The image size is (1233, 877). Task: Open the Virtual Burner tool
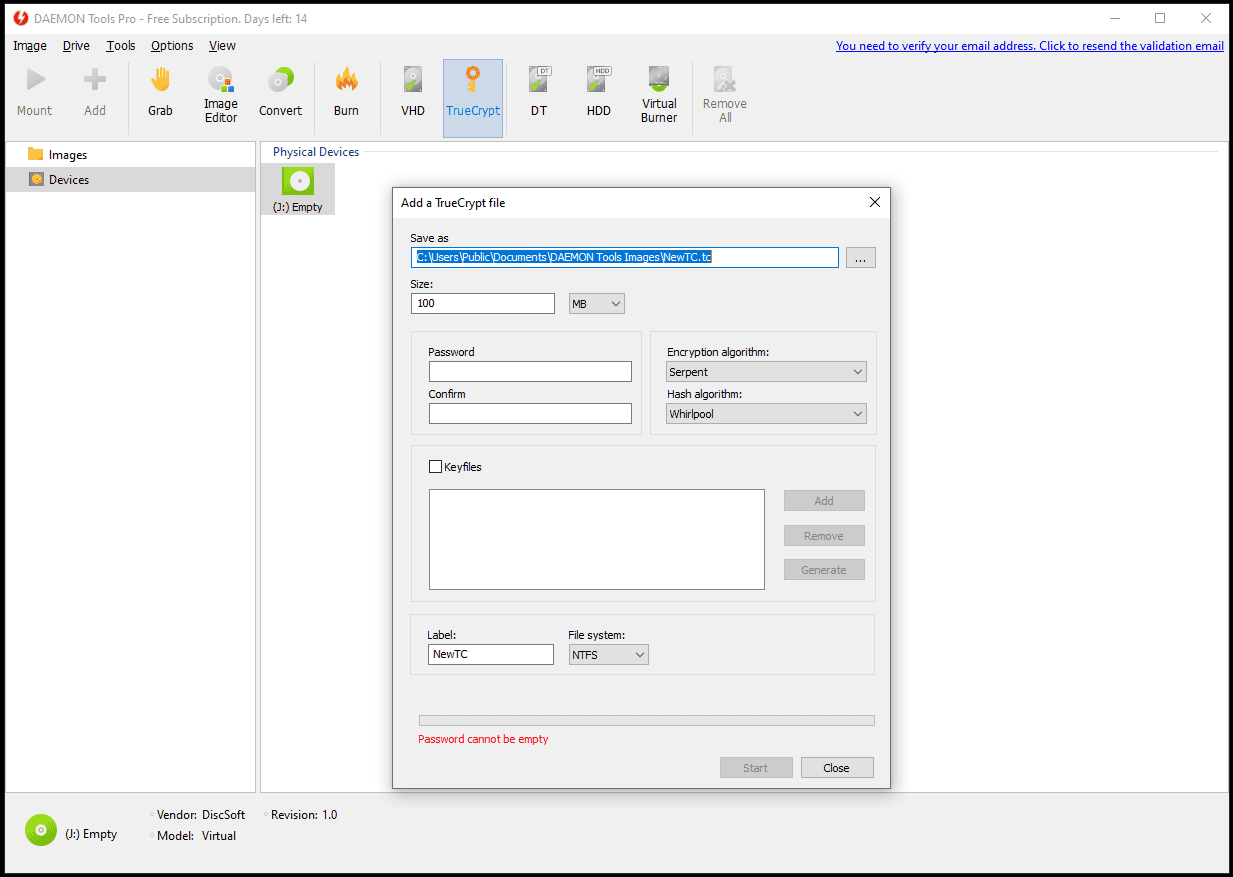tap(659, 96)
